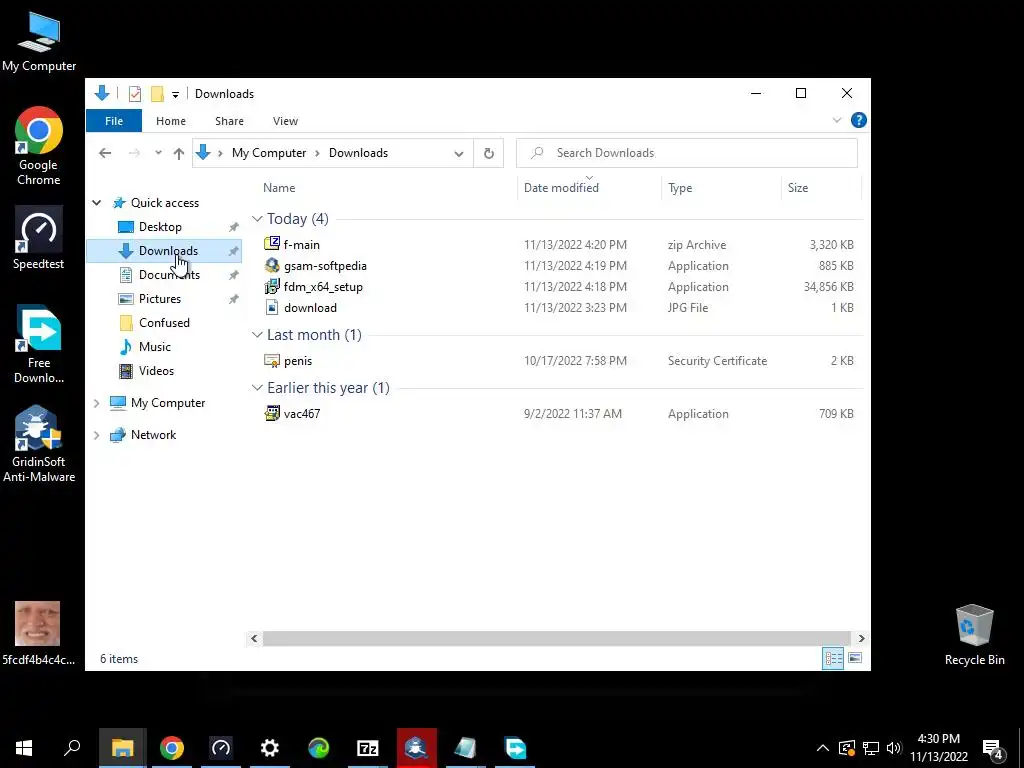
Task: Collapse the Quick access tree node
Action: coord(97,203)
